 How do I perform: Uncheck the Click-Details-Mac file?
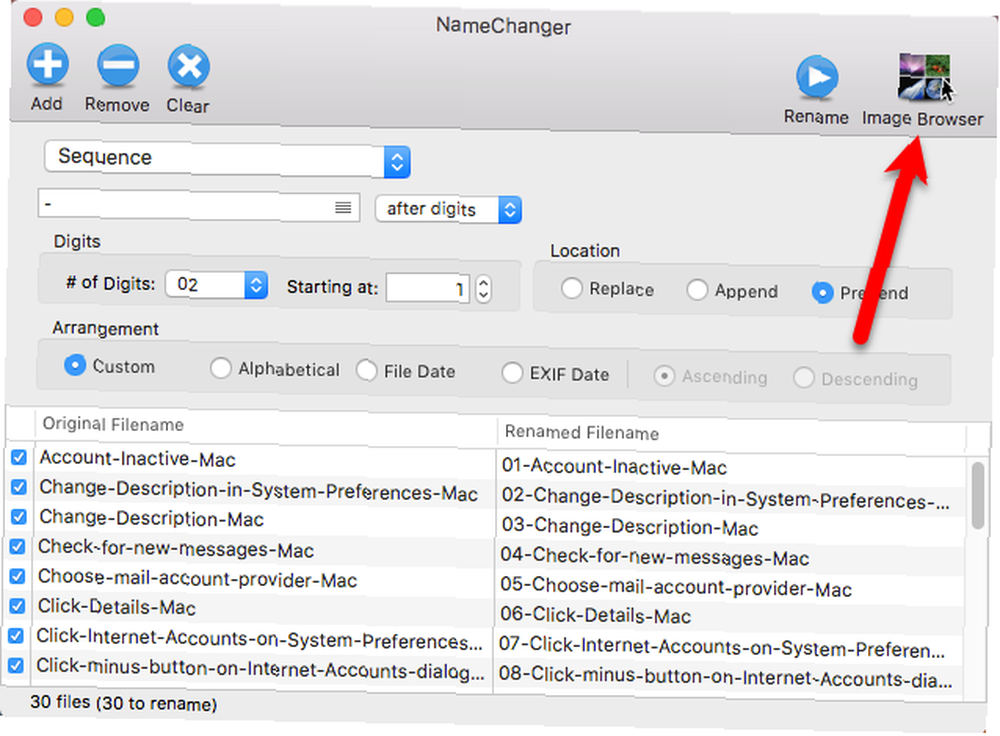pyautogui.click(x=17, y=606)
